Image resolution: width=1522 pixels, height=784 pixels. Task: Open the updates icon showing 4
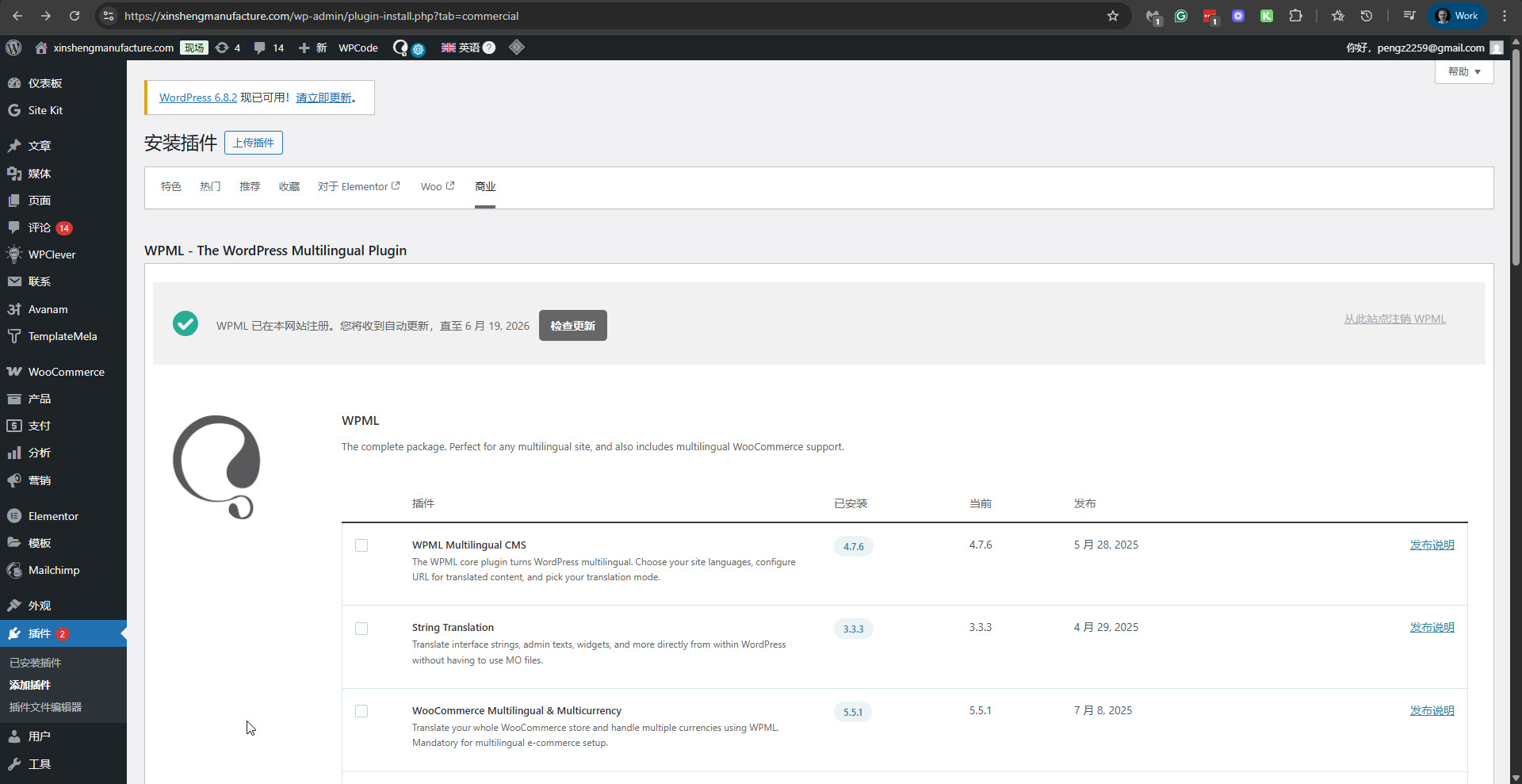click(228, 48)
